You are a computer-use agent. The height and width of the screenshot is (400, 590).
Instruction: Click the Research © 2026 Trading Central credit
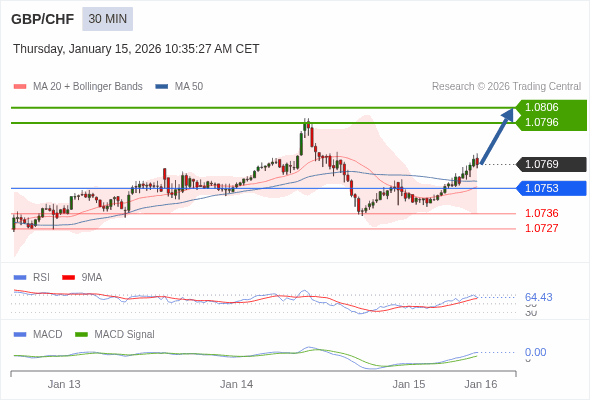point(506,87)
